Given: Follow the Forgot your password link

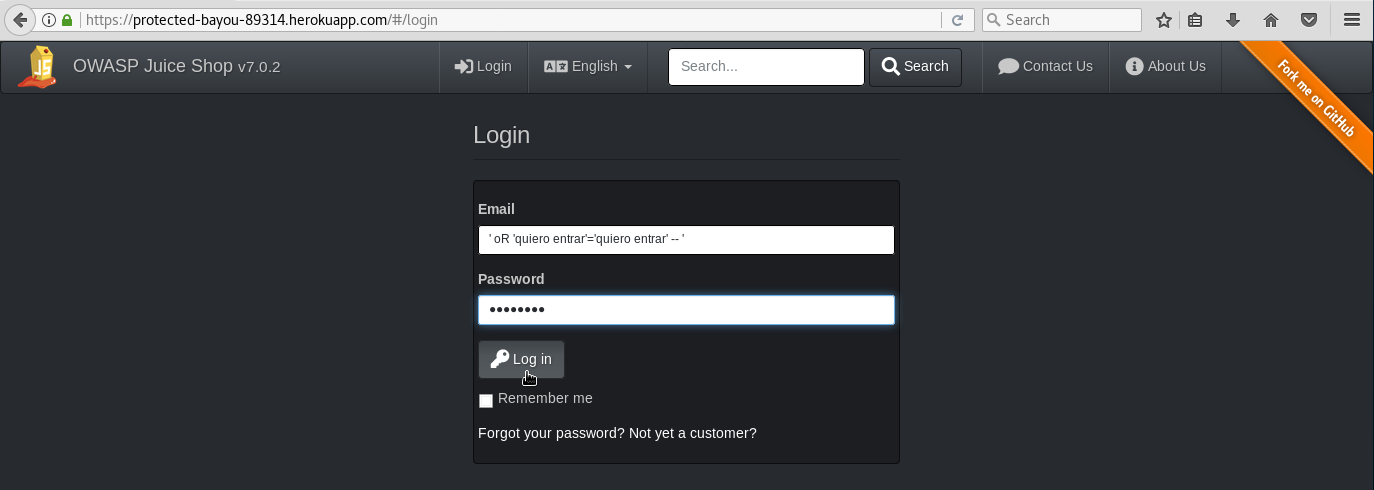Looking at the screenshot, I should tap(551, 433).
